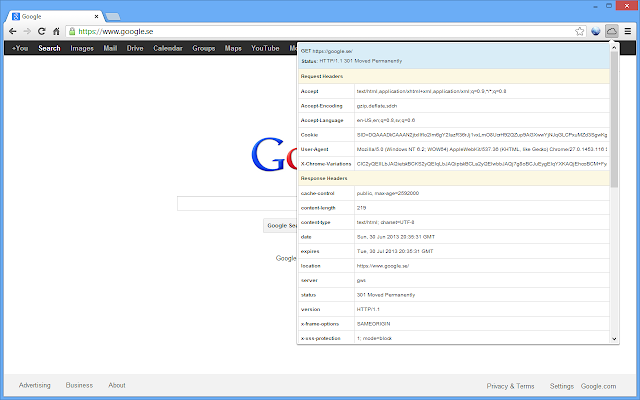This screenshot has height=400, width=640.
Task: Click the popup scrollbar up arrow
Action: click(614, 48)
